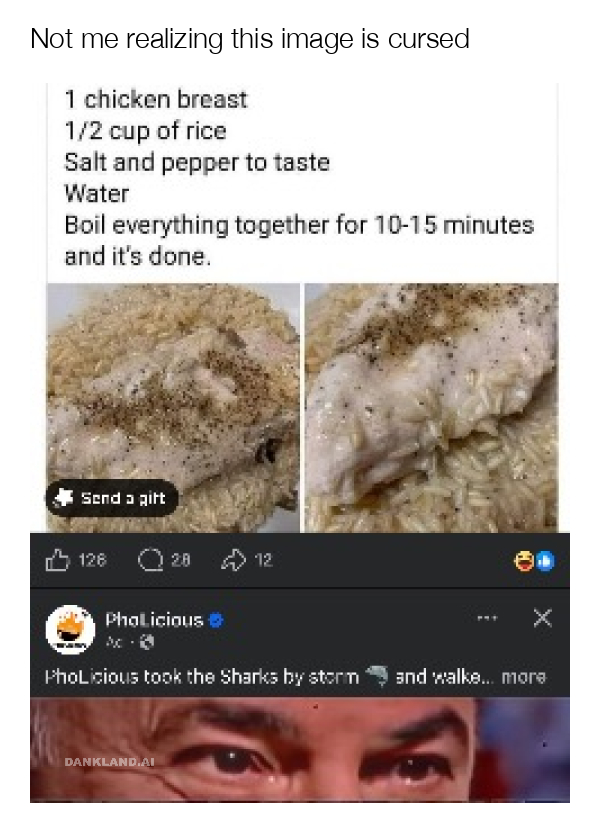View the post's reaction emojis
Screen dimensions: 600x833
(x=536, y=562)
